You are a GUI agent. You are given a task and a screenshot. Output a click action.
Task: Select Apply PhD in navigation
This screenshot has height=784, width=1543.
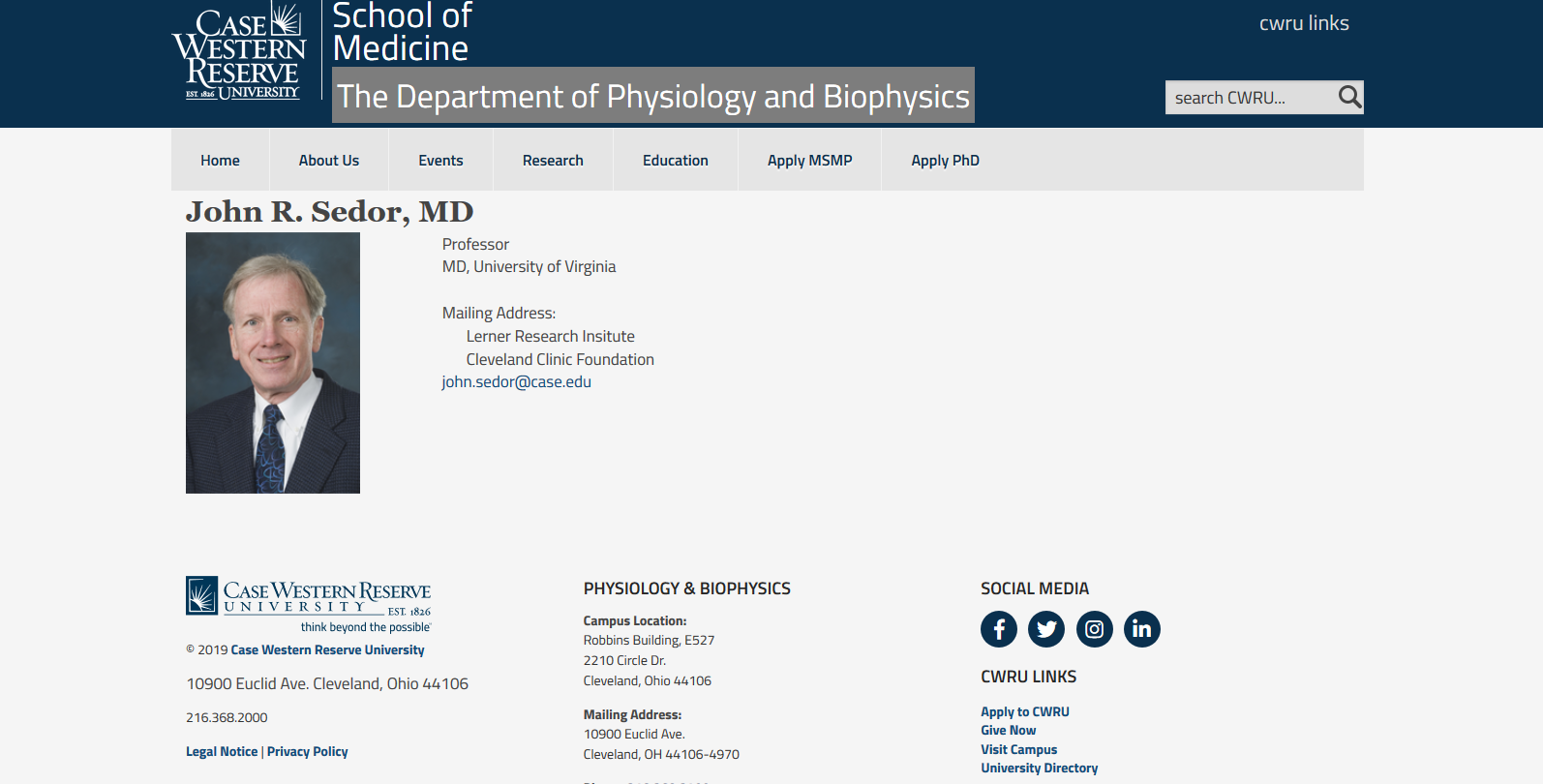[x=945, y=160]
